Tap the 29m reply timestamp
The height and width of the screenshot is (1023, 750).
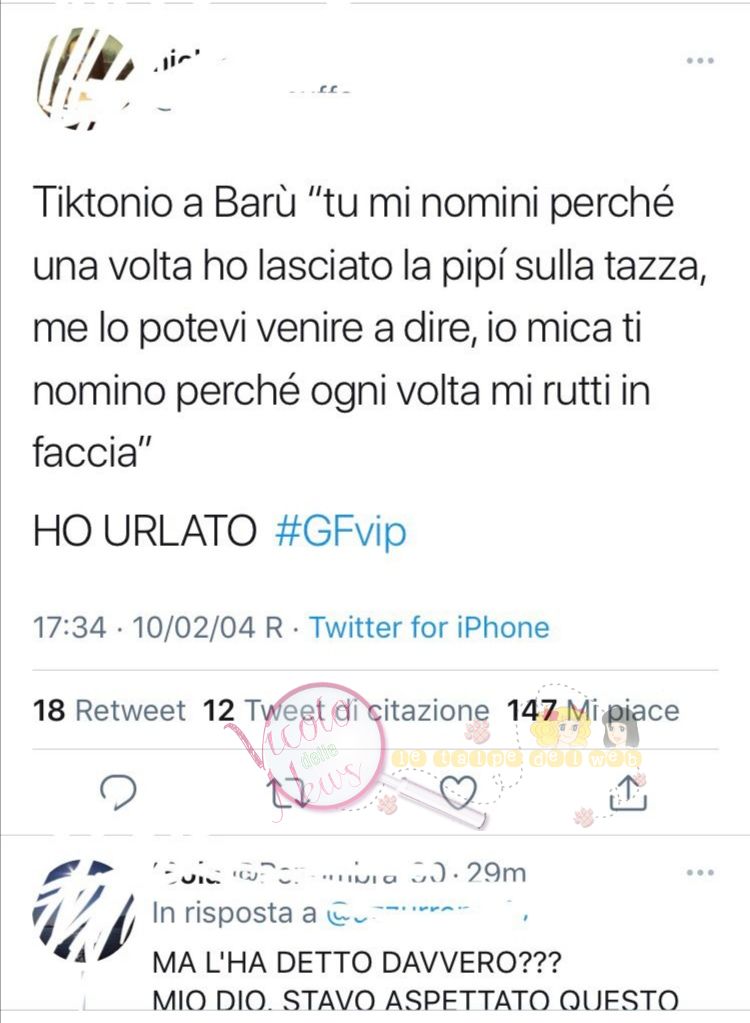pos(496,873)
